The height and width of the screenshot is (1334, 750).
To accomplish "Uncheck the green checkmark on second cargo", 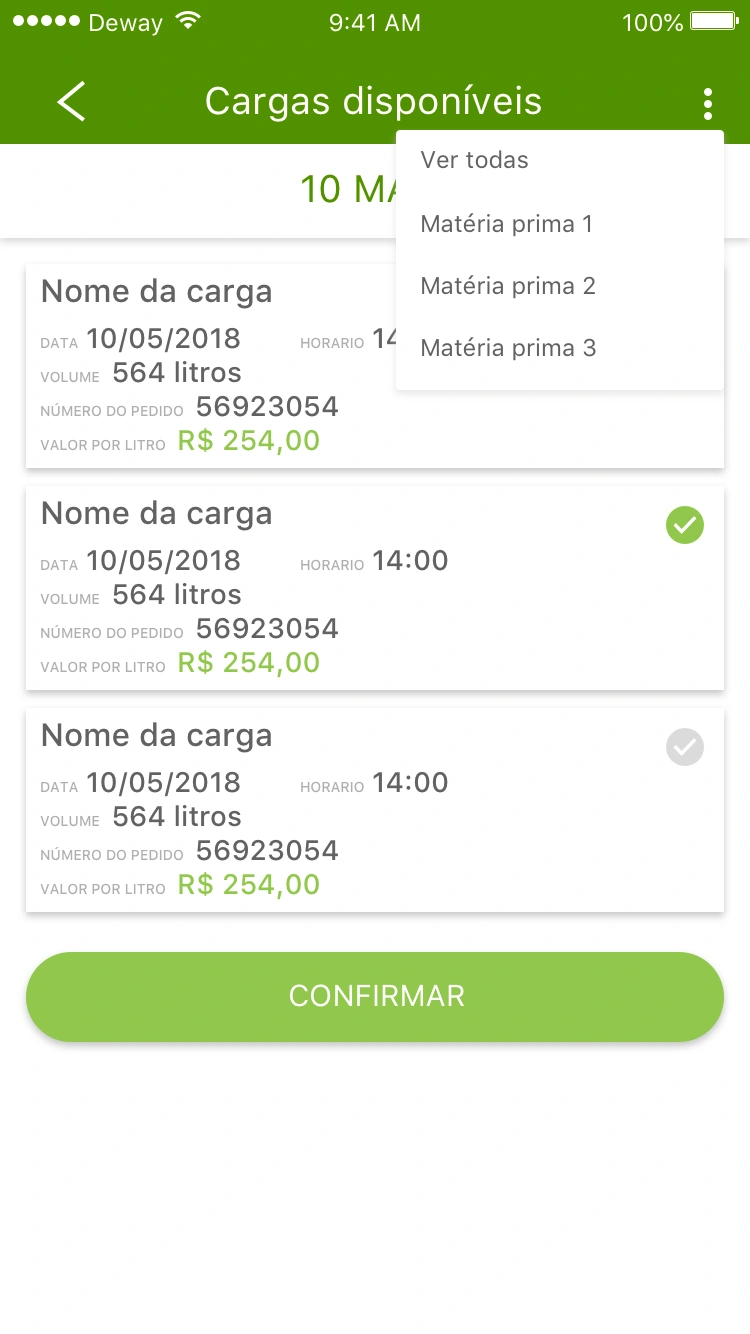I will coord(685,525).
